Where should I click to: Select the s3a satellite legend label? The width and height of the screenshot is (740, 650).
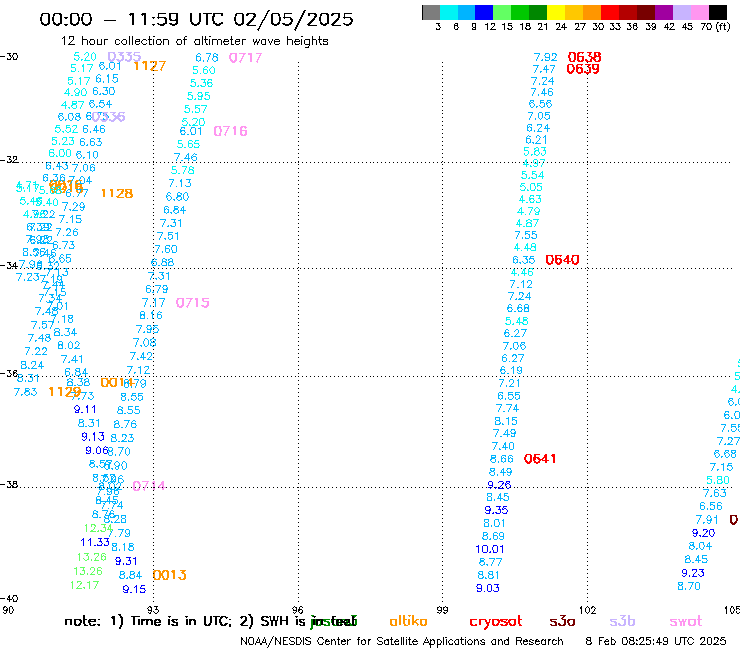click(x=562, y=622)
